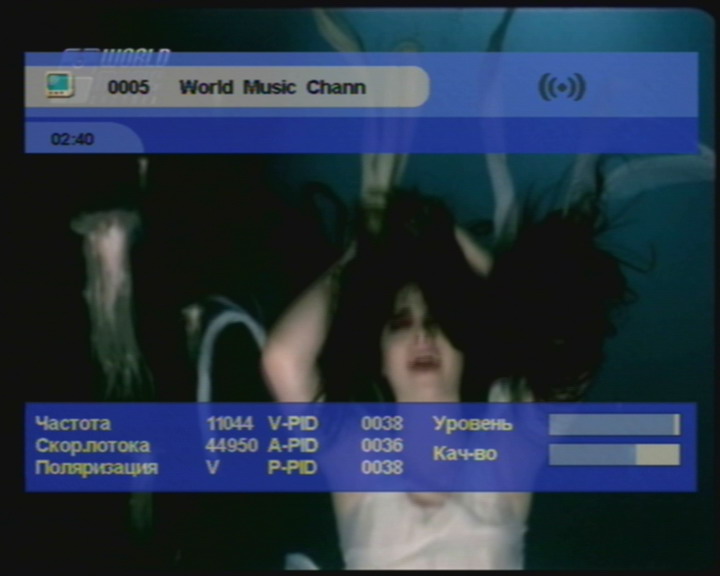Click the 02:40 time display
Viewport: 720px width, 576px height.
coord(72,140)
